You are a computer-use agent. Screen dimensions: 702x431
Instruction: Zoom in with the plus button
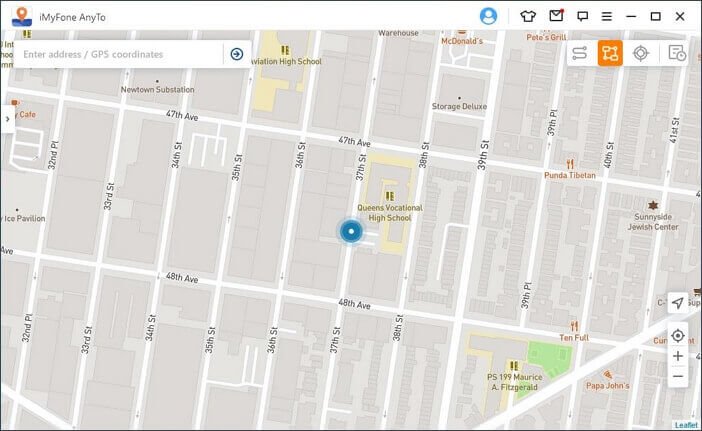pyautogui.click(x=678, y=356)
